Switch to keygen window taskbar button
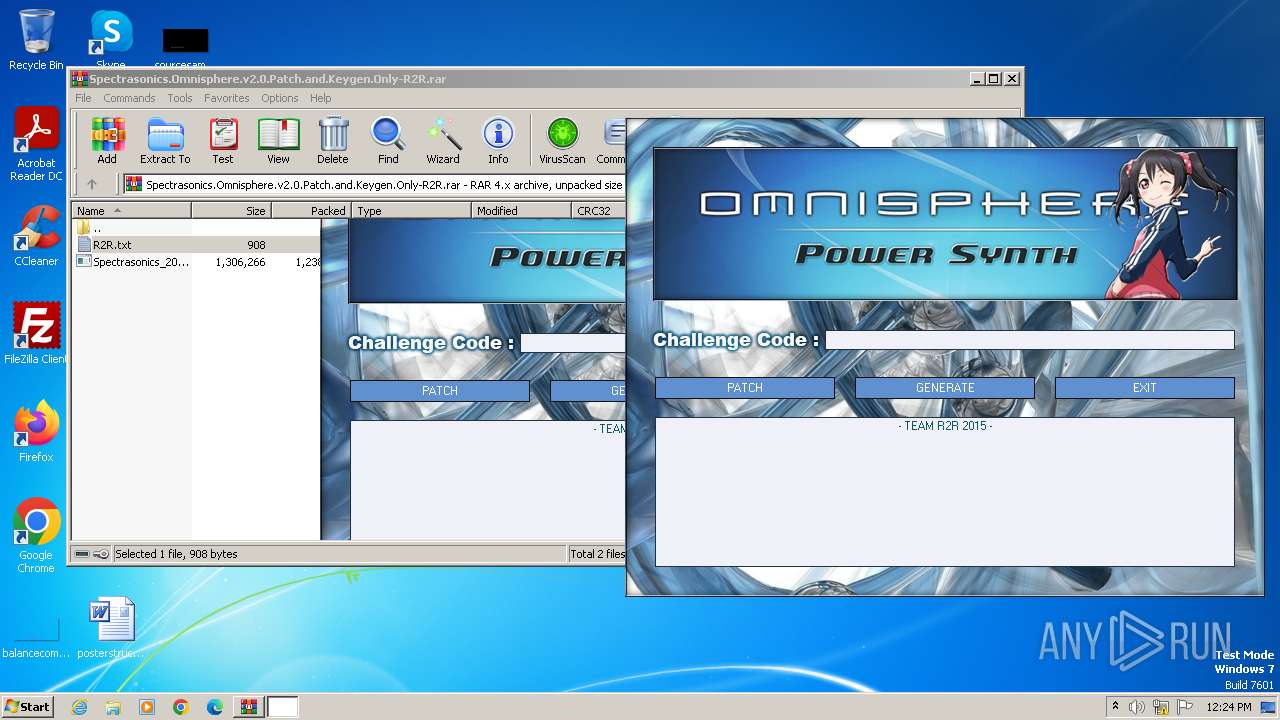The image size is (1280, 720). click(283, 707)
